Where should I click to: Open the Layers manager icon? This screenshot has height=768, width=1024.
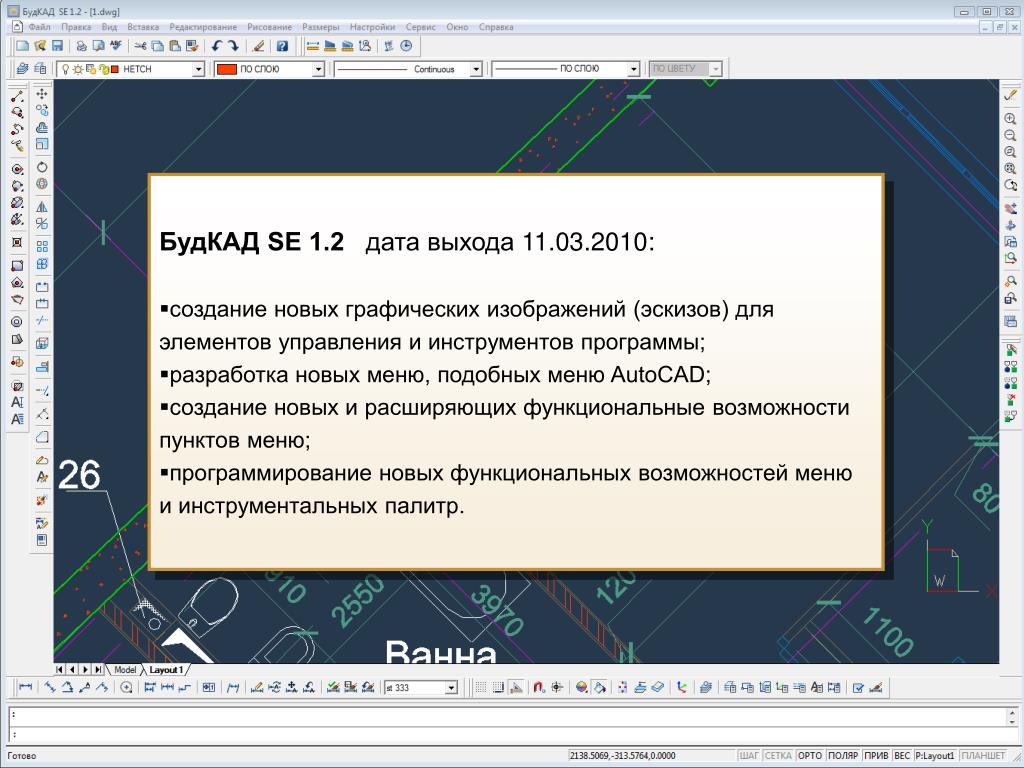tap(23, 69)
